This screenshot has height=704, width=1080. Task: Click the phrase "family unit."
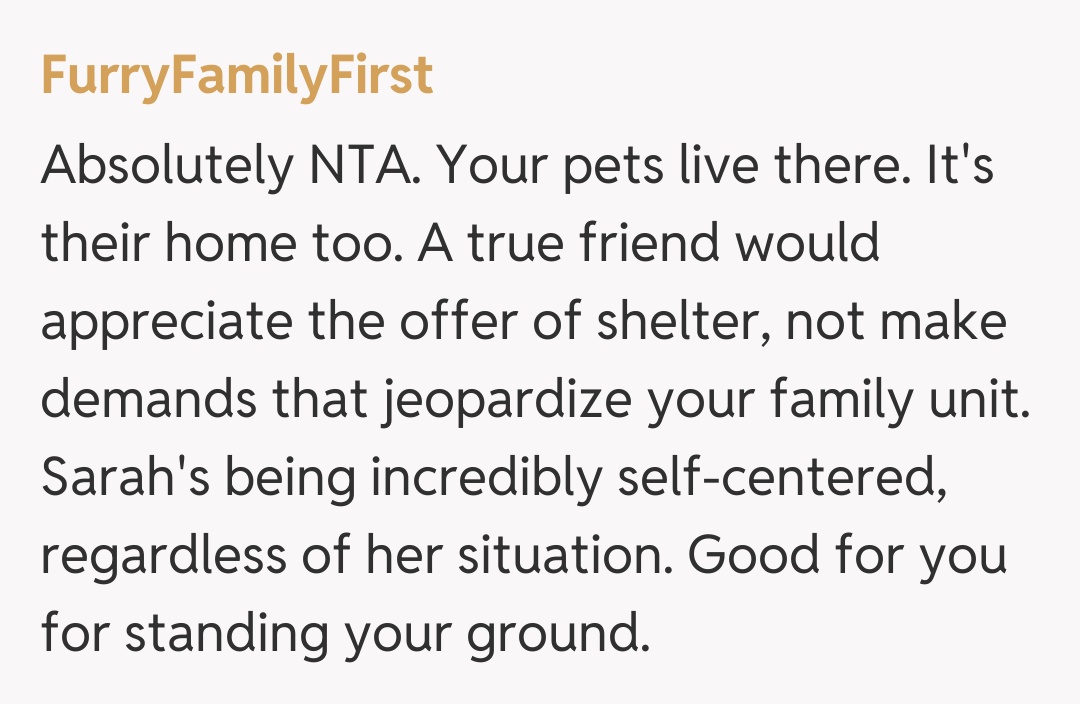pos(900,402)
